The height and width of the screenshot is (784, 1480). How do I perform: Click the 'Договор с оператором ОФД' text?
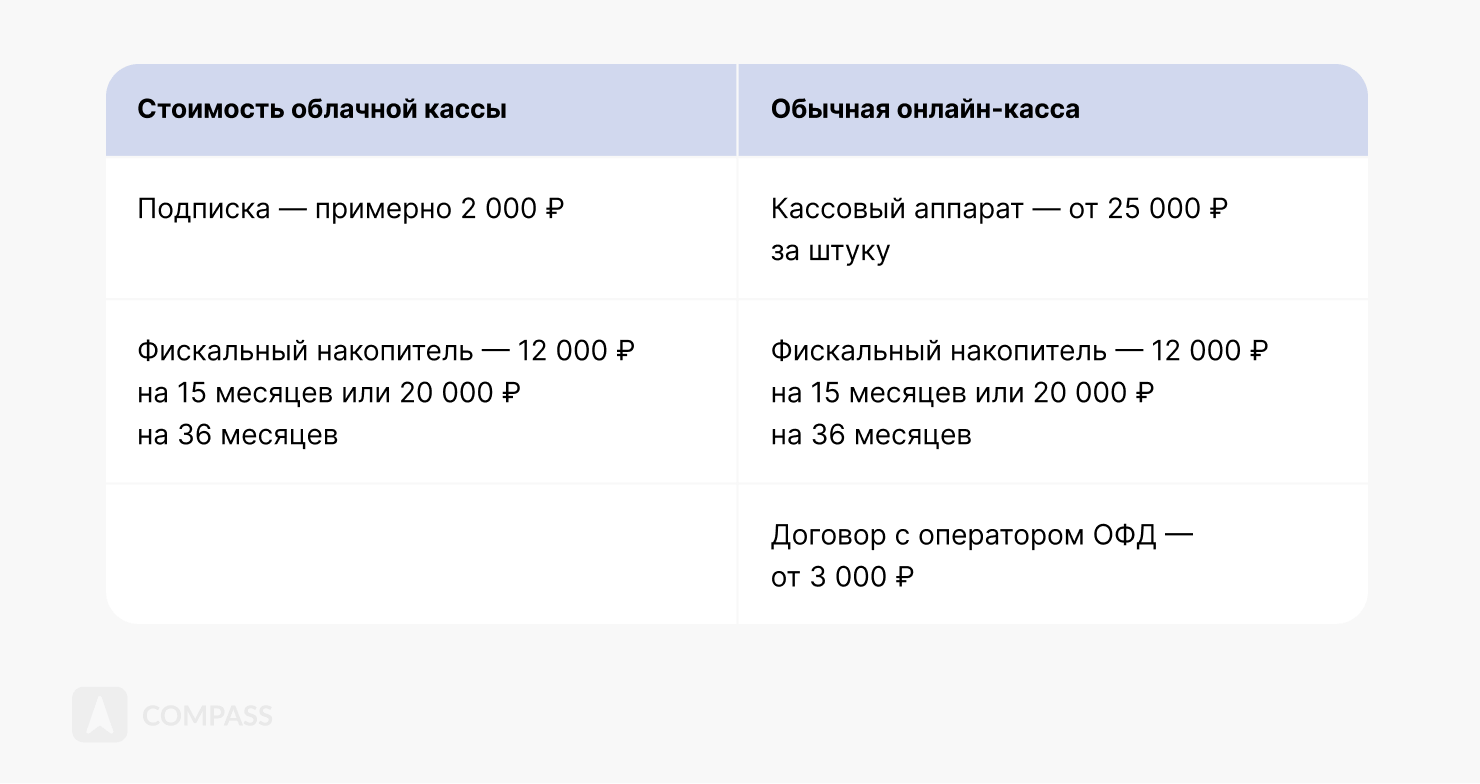(963, 535)
